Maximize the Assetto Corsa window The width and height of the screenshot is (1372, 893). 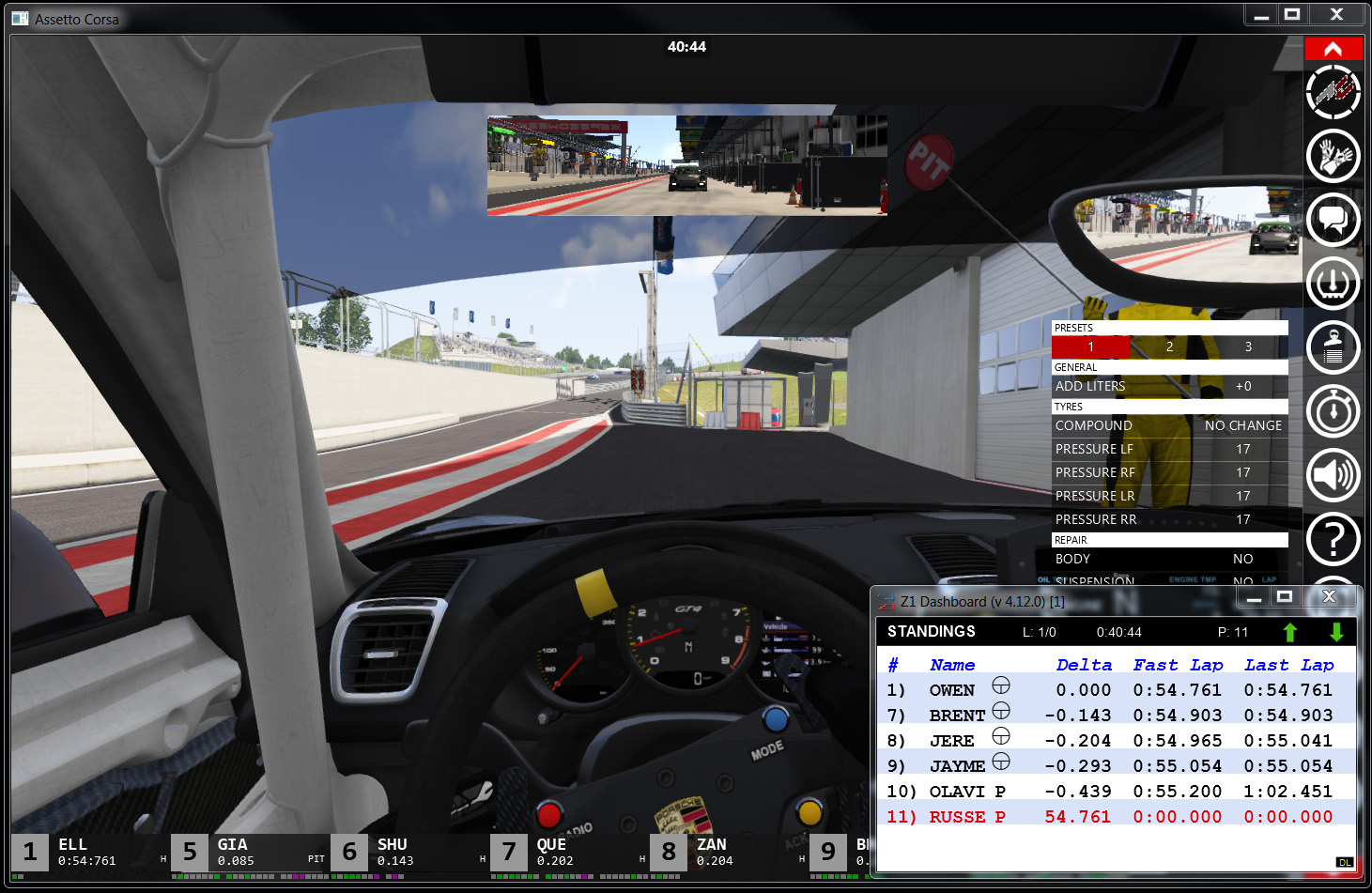1292,15
